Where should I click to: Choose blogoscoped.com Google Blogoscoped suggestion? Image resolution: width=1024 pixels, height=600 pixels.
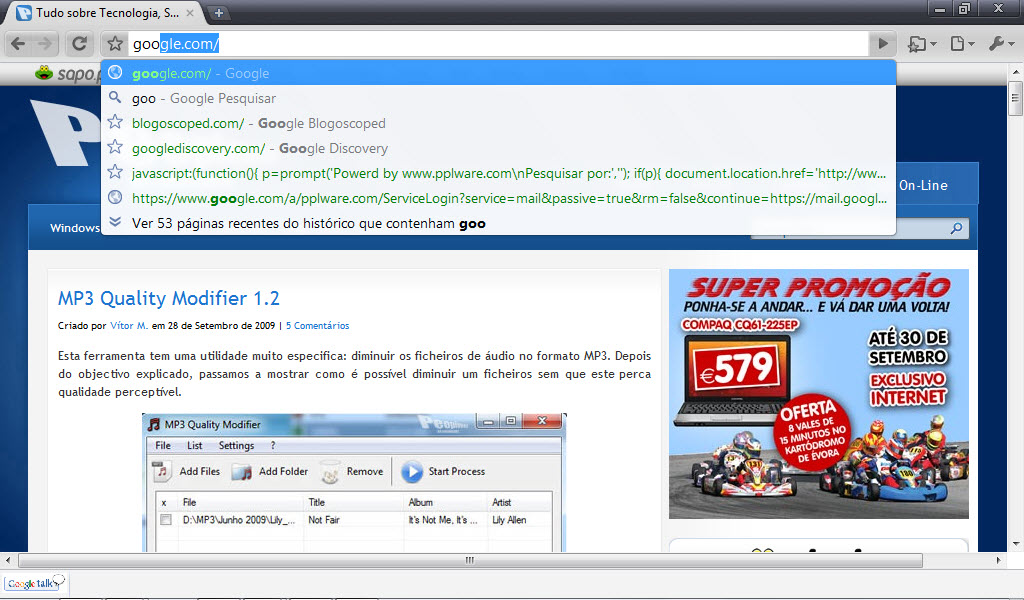[498, 123]
